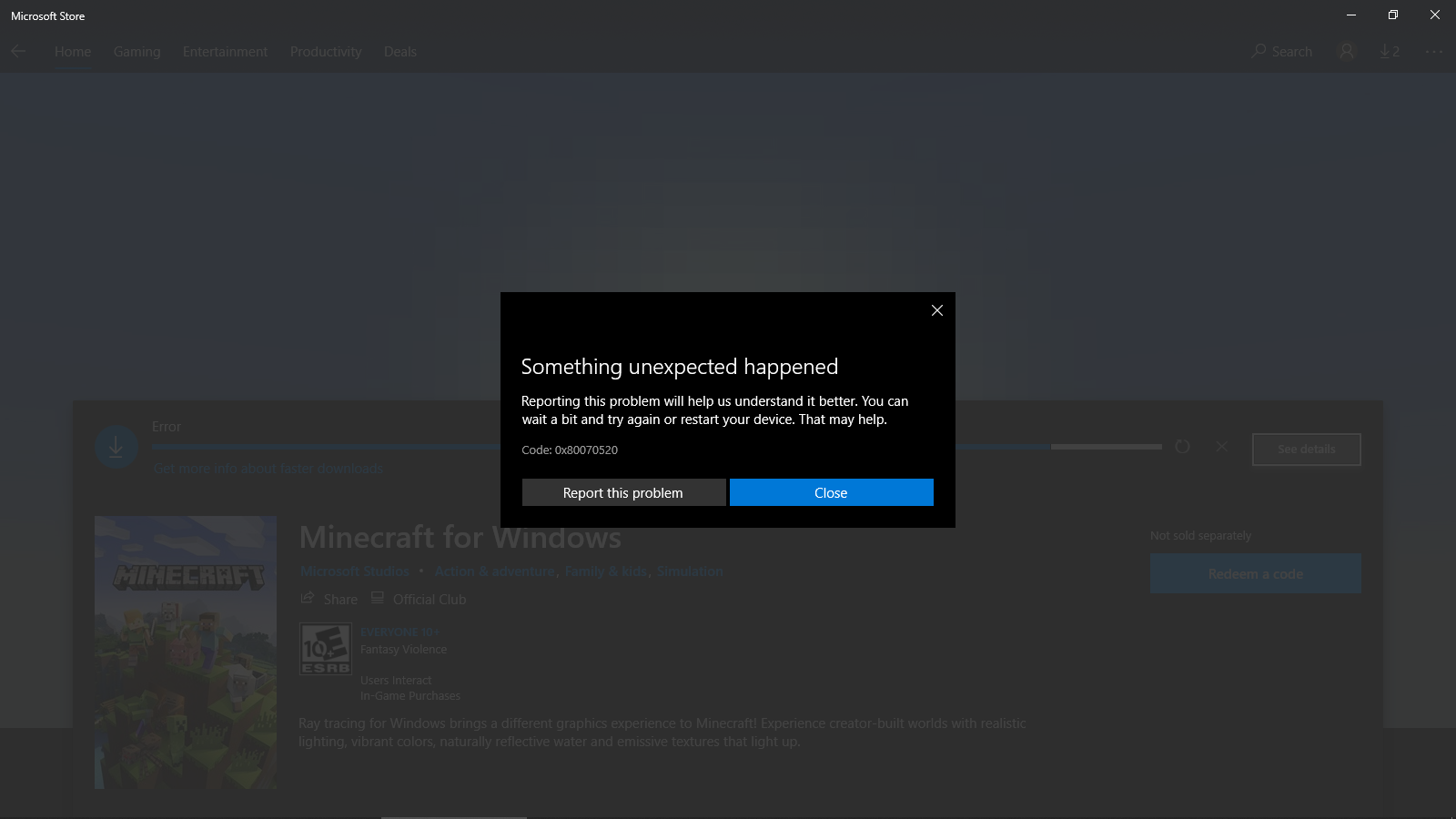Viewport: 1456px width, 819px height.
Task: Select the Deals tab
Action: (400, 52)
